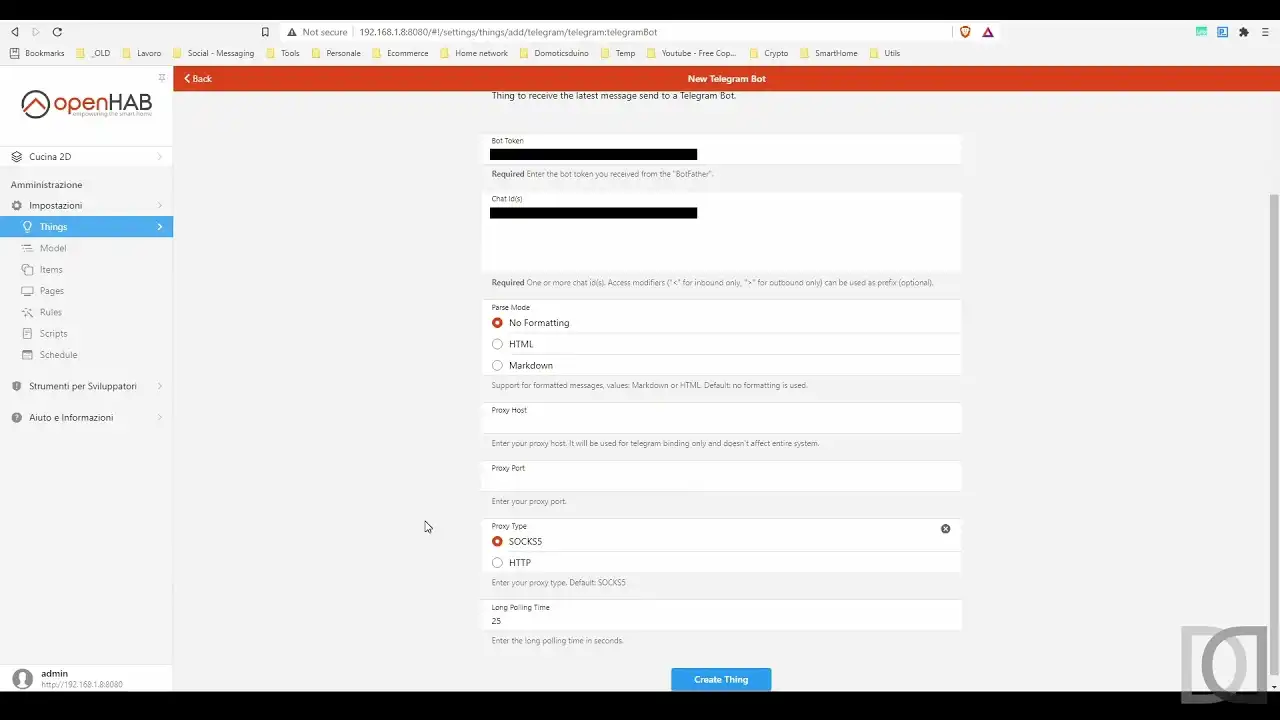Click the Back link in header

(198, 79)
